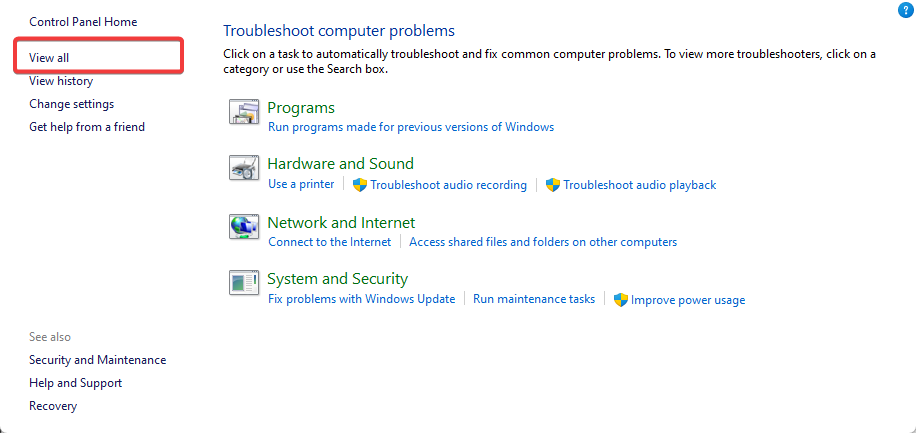
Task: Run programs made for previous versions of Windows
Action: pos(411,127)
